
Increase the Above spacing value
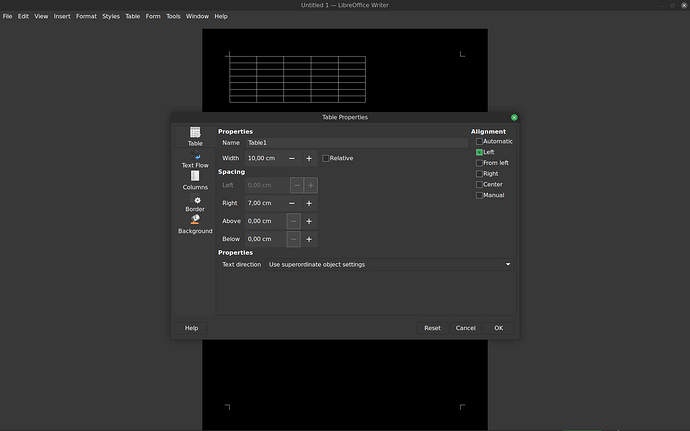coord(309,221)
